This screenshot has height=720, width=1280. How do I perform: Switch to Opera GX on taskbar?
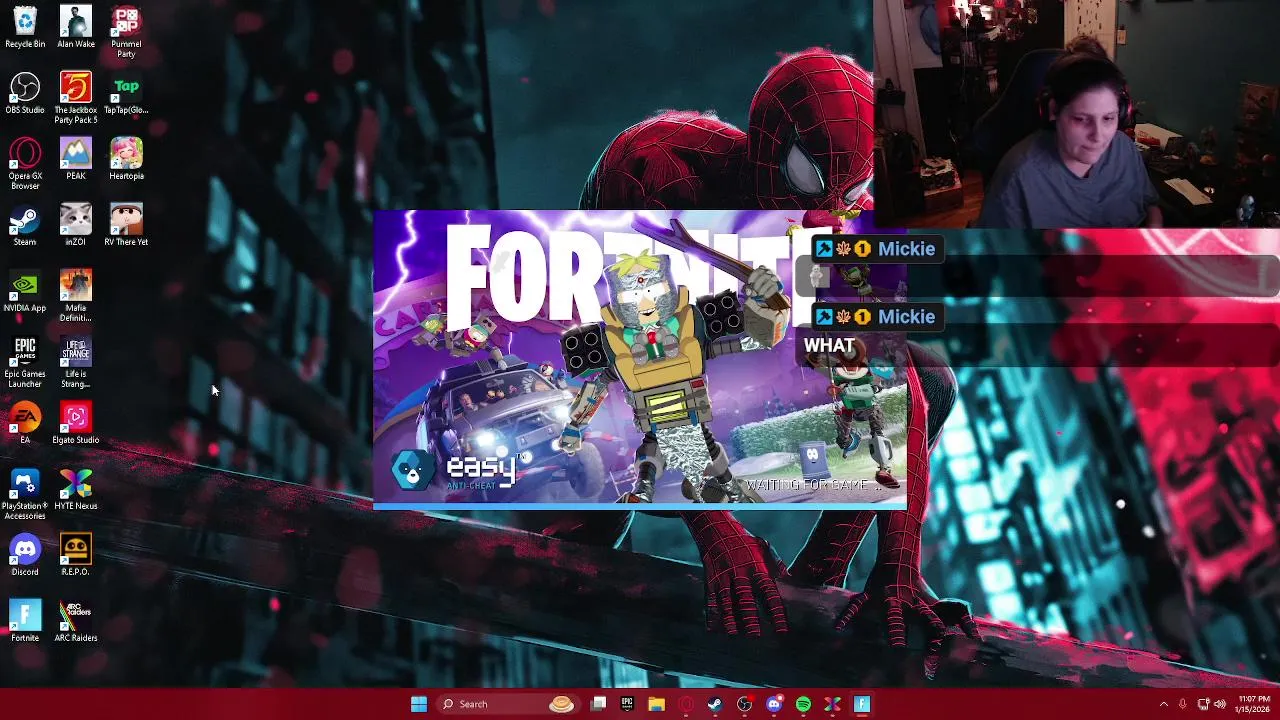click(x=686, y=704)
